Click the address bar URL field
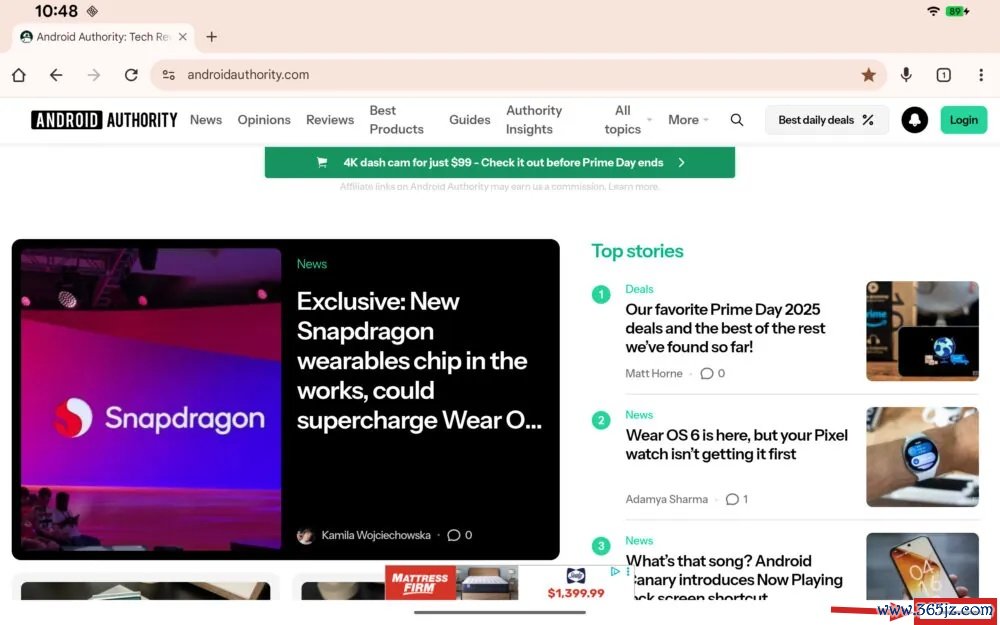 coord(518,75)
